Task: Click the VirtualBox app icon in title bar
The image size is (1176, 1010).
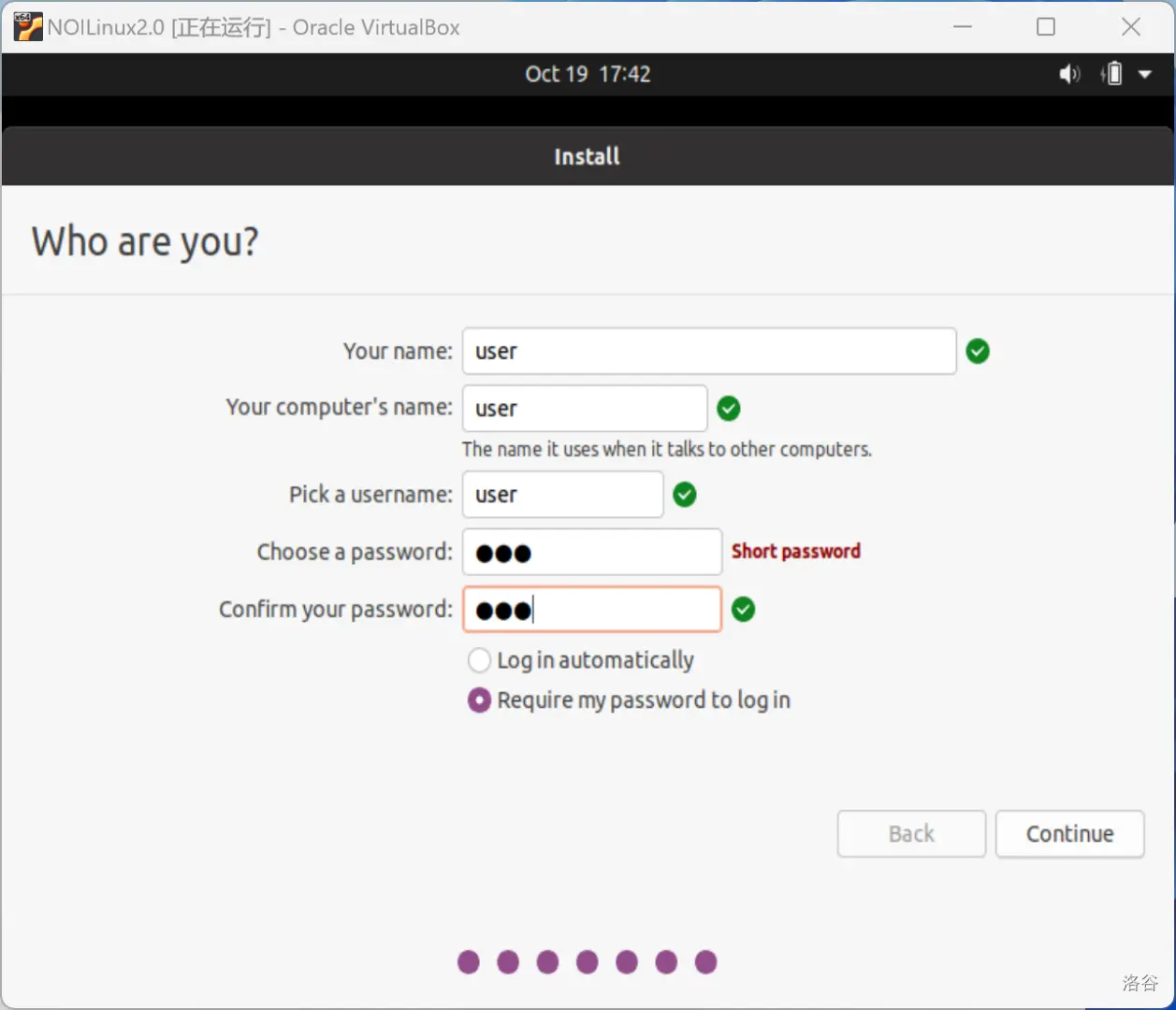Action: click(27, 27)
